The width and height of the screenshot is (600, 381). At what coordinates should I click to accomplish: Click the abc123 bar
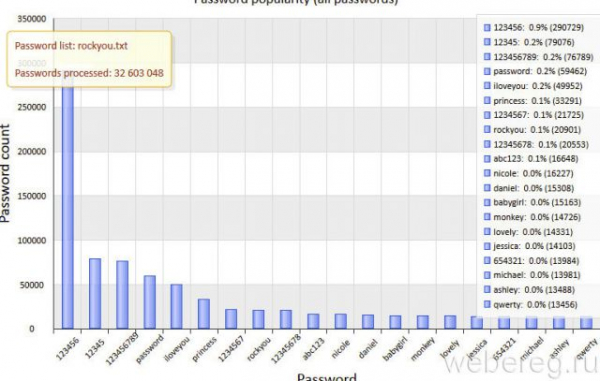313,321
